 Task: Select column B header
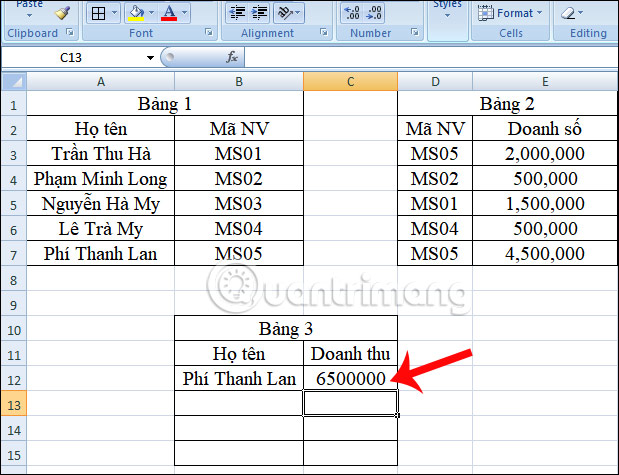239,82
